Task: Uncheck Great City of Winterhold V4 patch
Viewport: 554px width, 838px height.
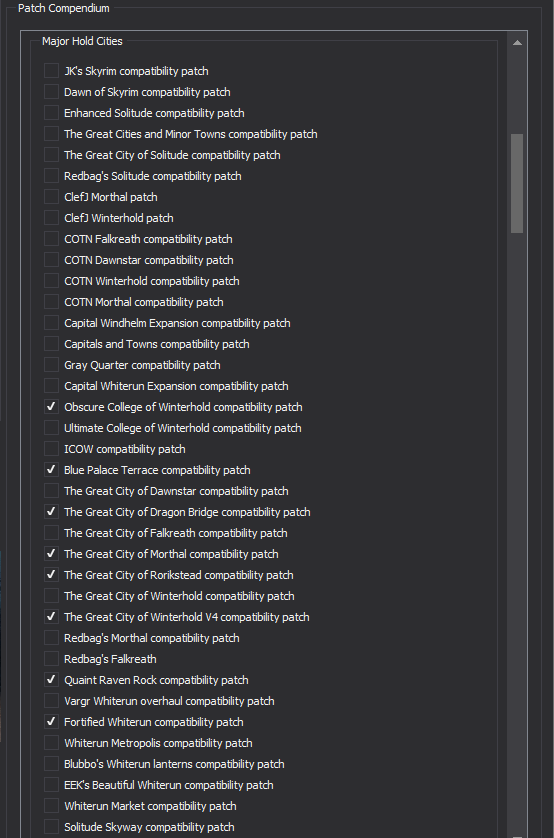Action: tap(51, 617)
